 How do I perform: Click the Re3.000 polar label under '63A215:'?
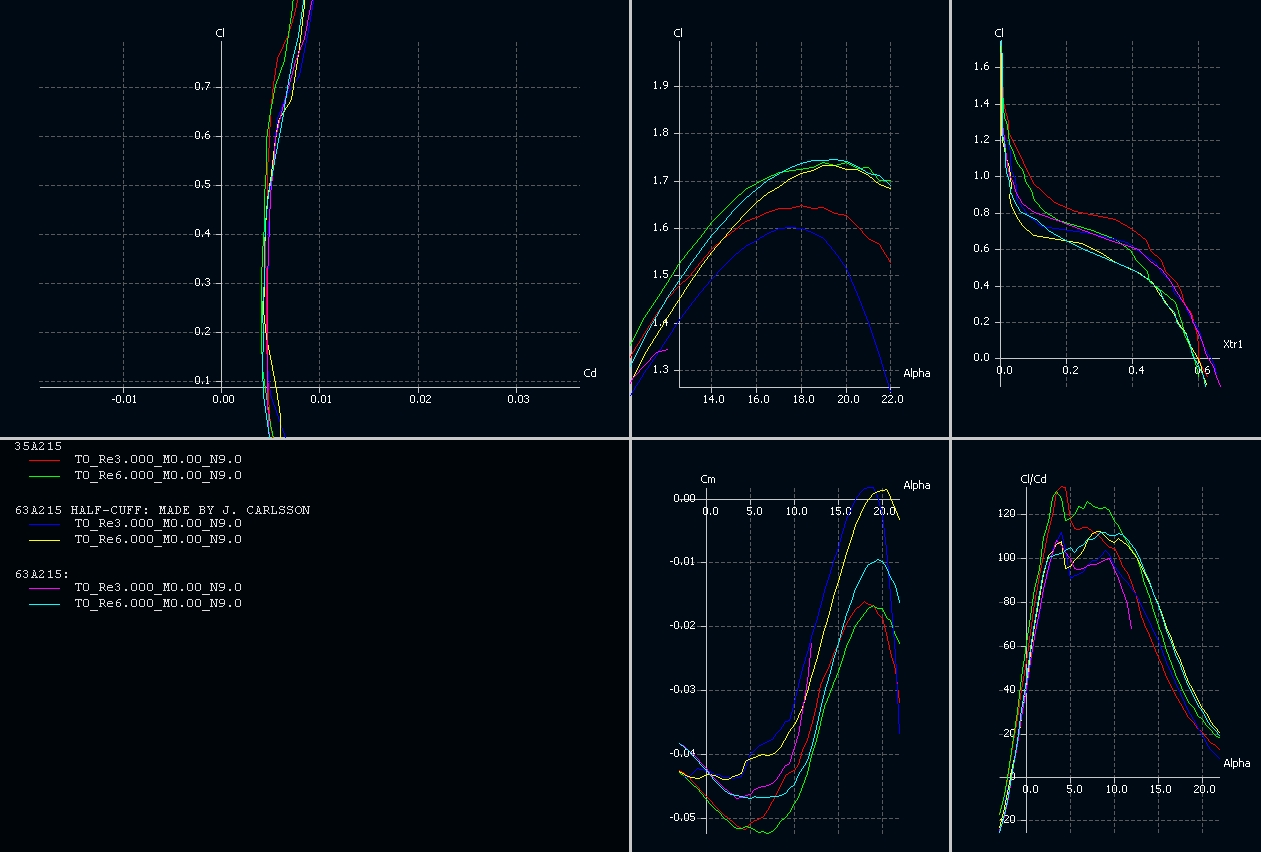tap(158, 587)
